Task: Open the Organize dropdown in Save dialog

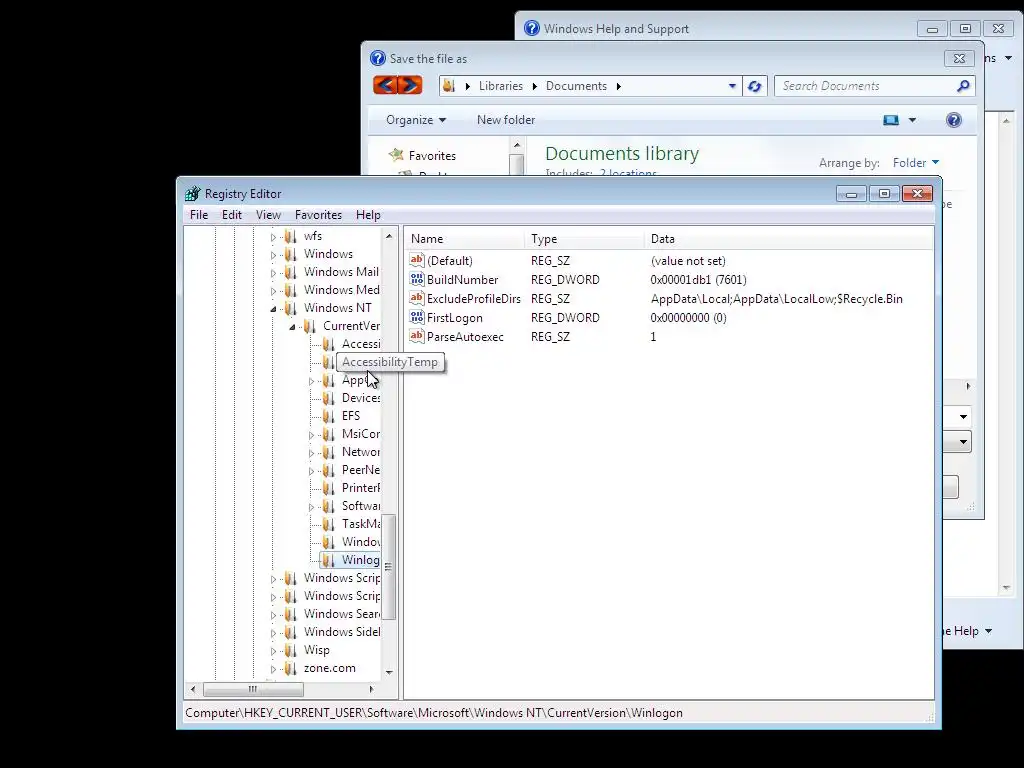Action: click(x=416, y=120)
